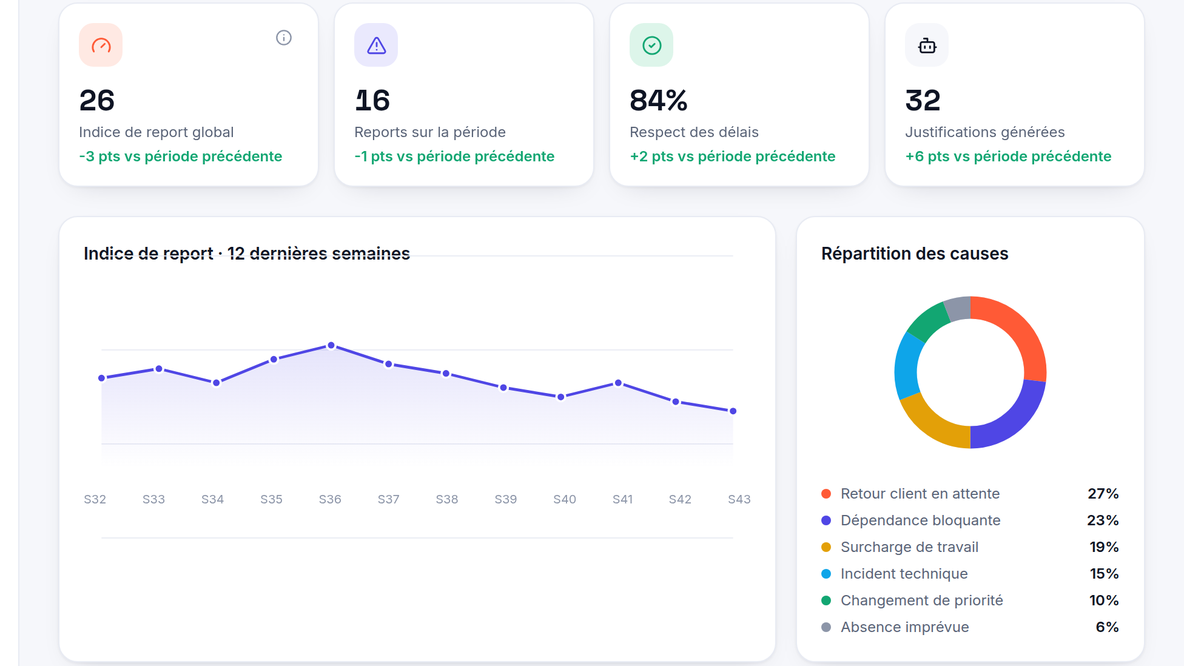Viewport: 1184px width, 666px height.
Task: Click the 'Respect des délais' label
Action: click(694, 132)
